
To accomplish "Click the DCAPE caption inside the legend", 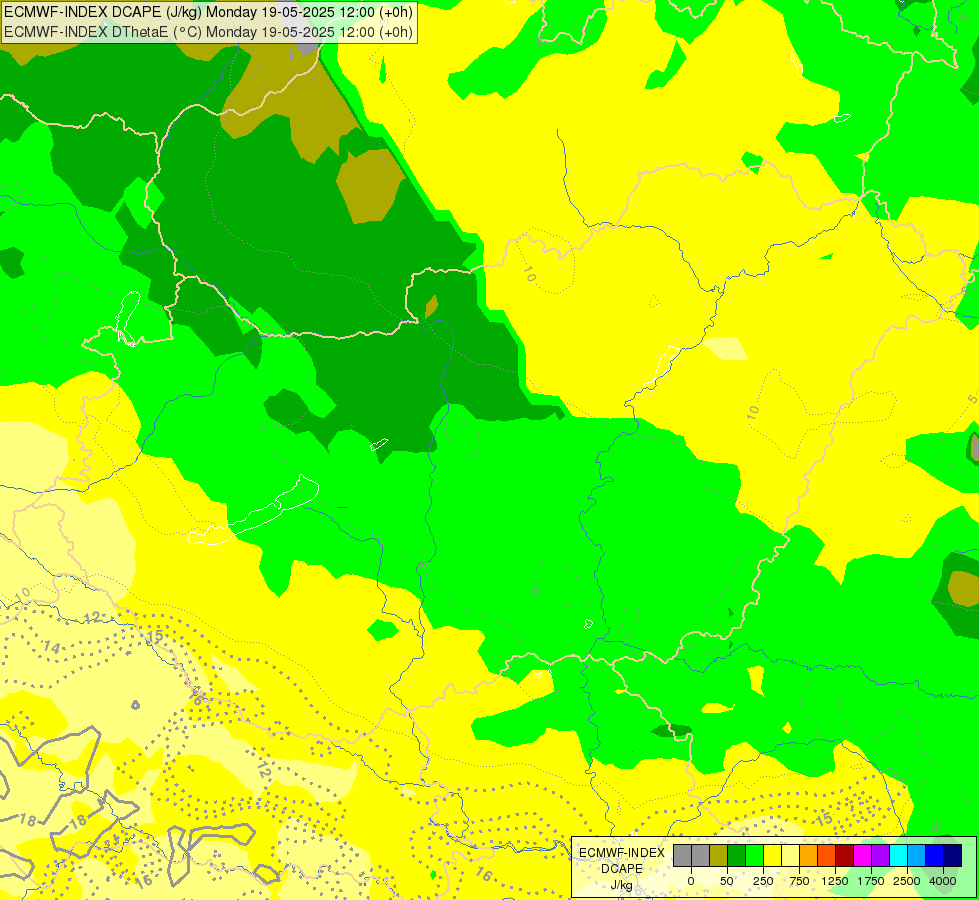I will click(622, 869).
